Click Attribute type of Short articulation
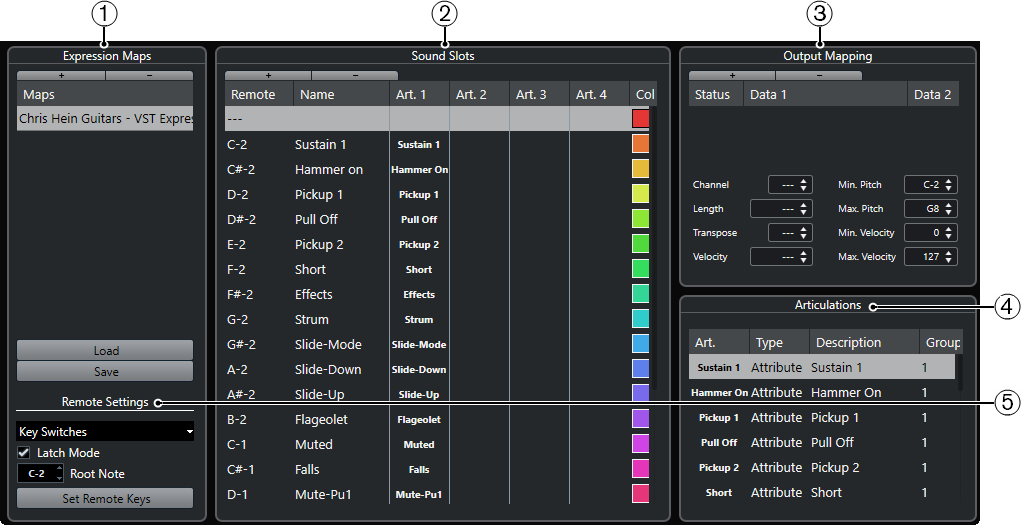Image resolution: width=1021 pixels, height=525 pixels. [776, 492]
